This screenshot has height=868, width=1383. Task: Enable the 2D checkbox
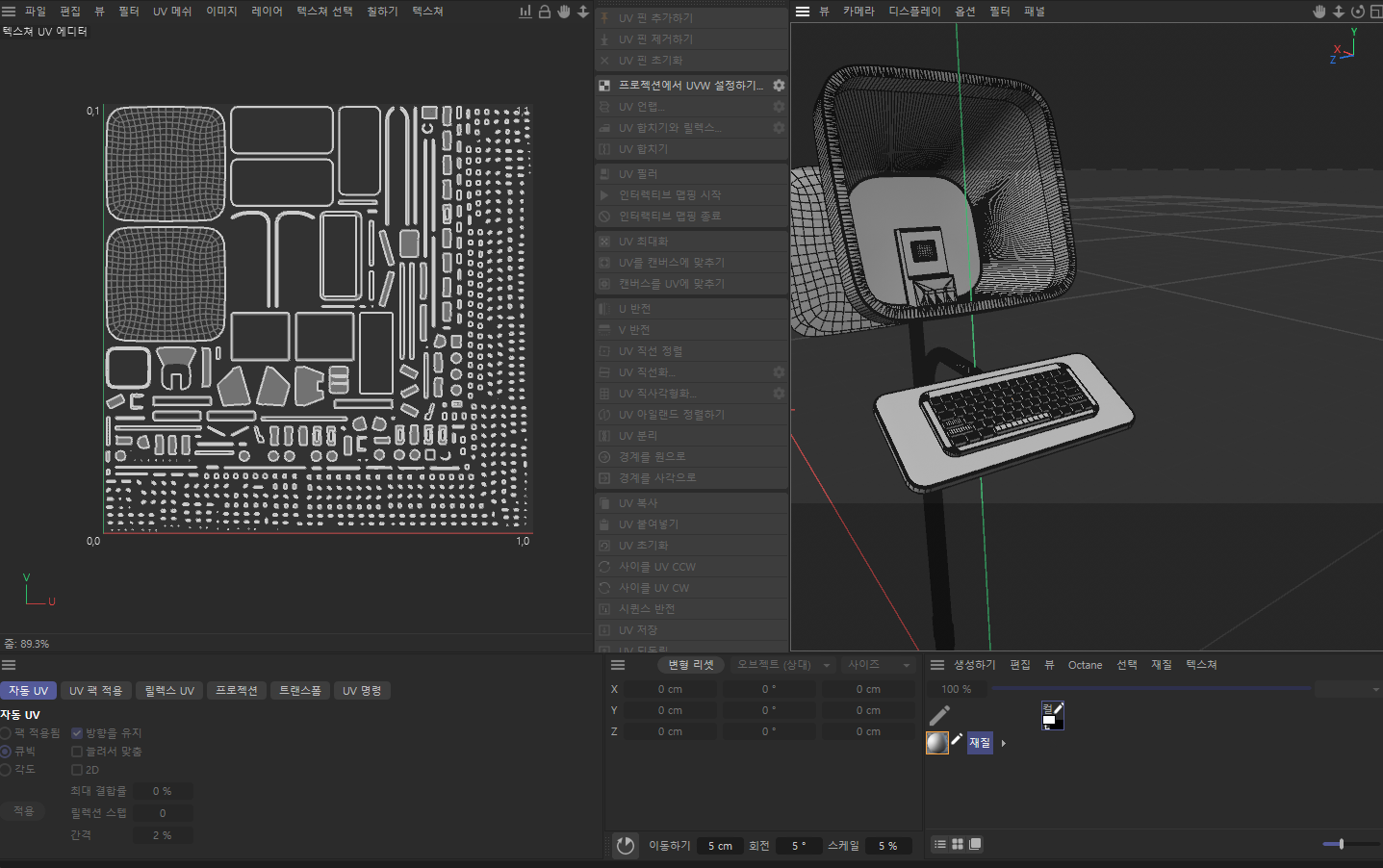click(x=77, y=770)
